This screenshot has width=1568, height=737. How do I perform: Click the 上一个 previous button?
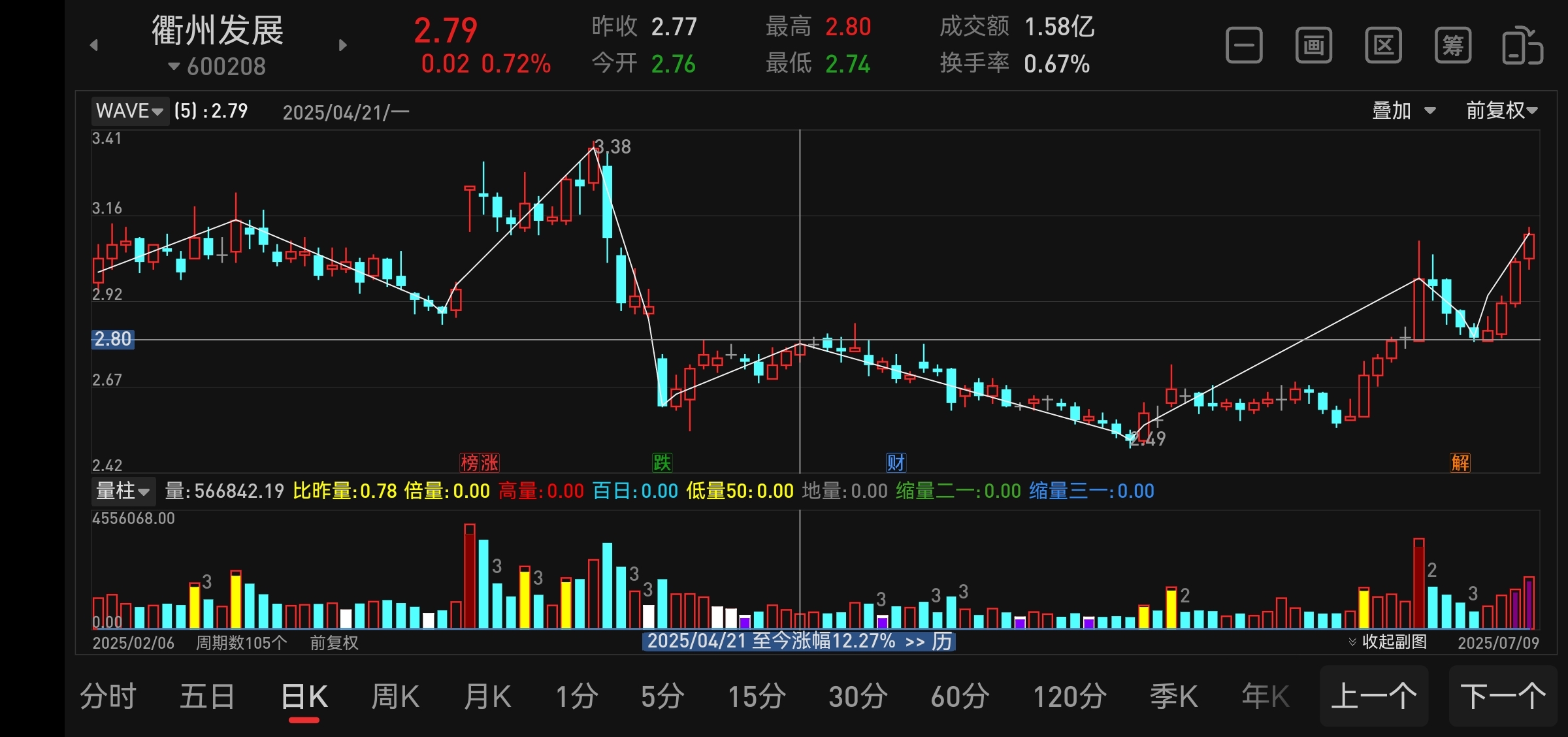[x=1374, y=696]
